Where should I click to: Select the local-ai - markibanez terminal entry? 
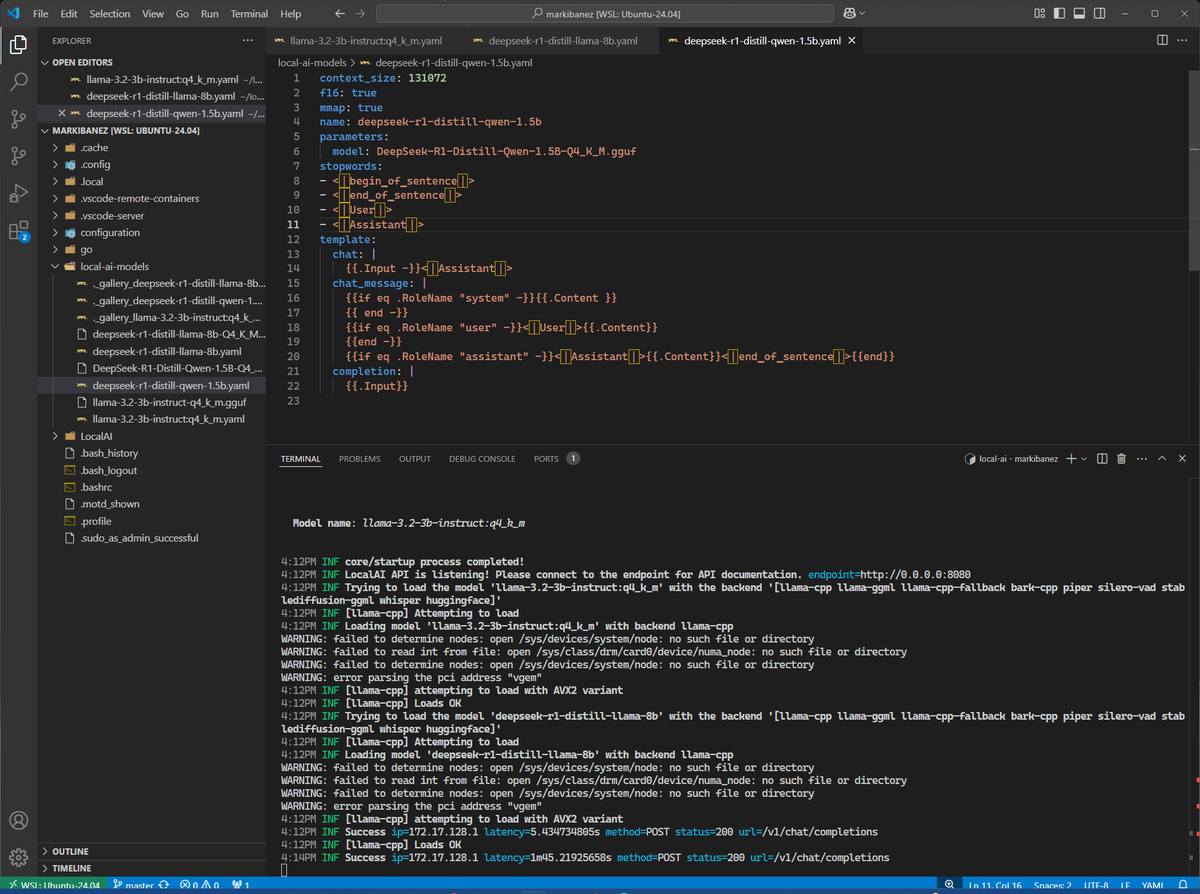pos(1011,459)
